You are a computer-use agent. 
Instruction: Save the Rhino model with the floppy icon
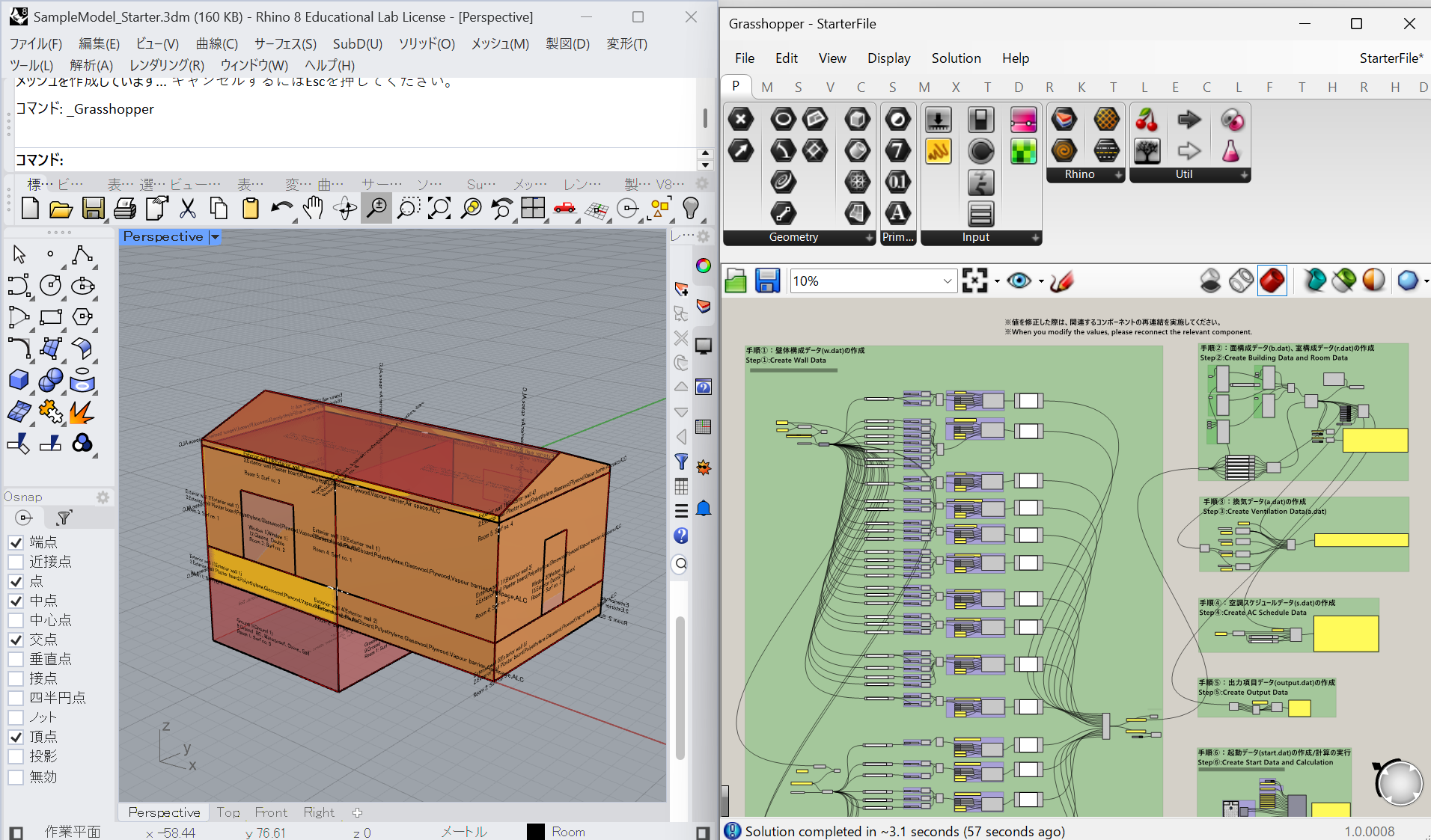point(93,209)
